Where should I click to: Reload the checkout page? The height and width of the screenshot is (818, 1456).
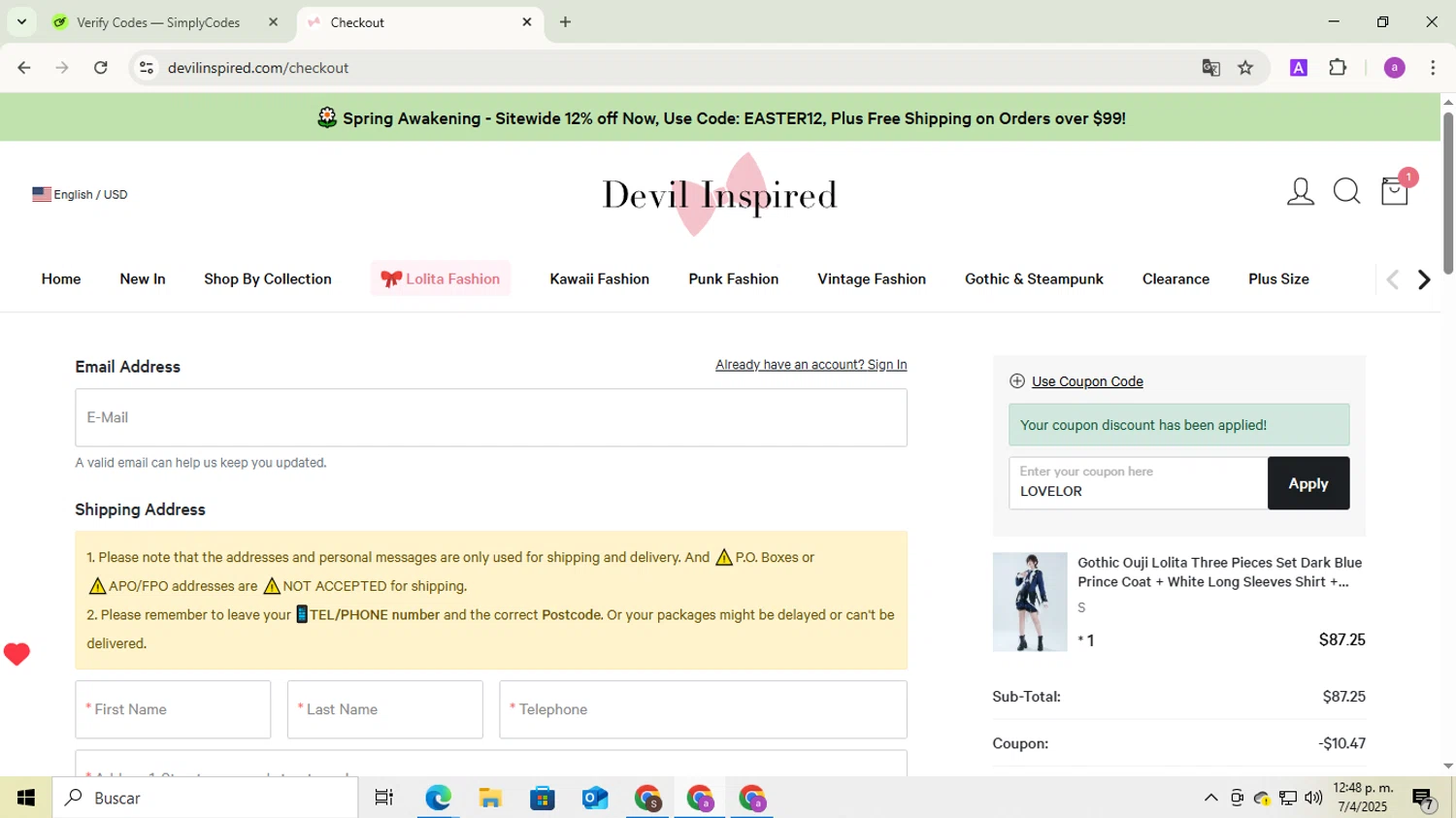pos(100,68)
